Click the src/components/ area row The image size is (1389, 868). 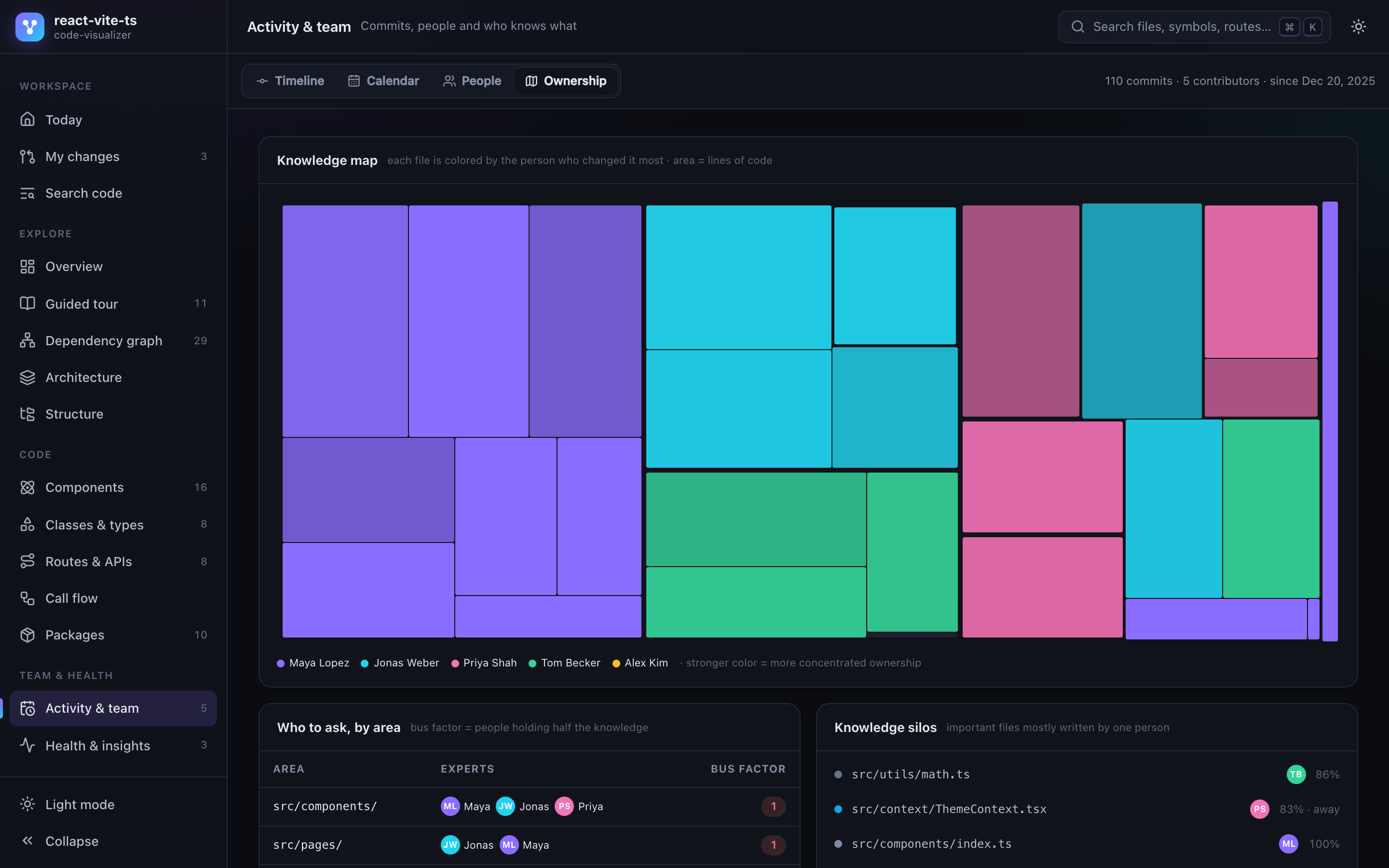tap(529, 807)
